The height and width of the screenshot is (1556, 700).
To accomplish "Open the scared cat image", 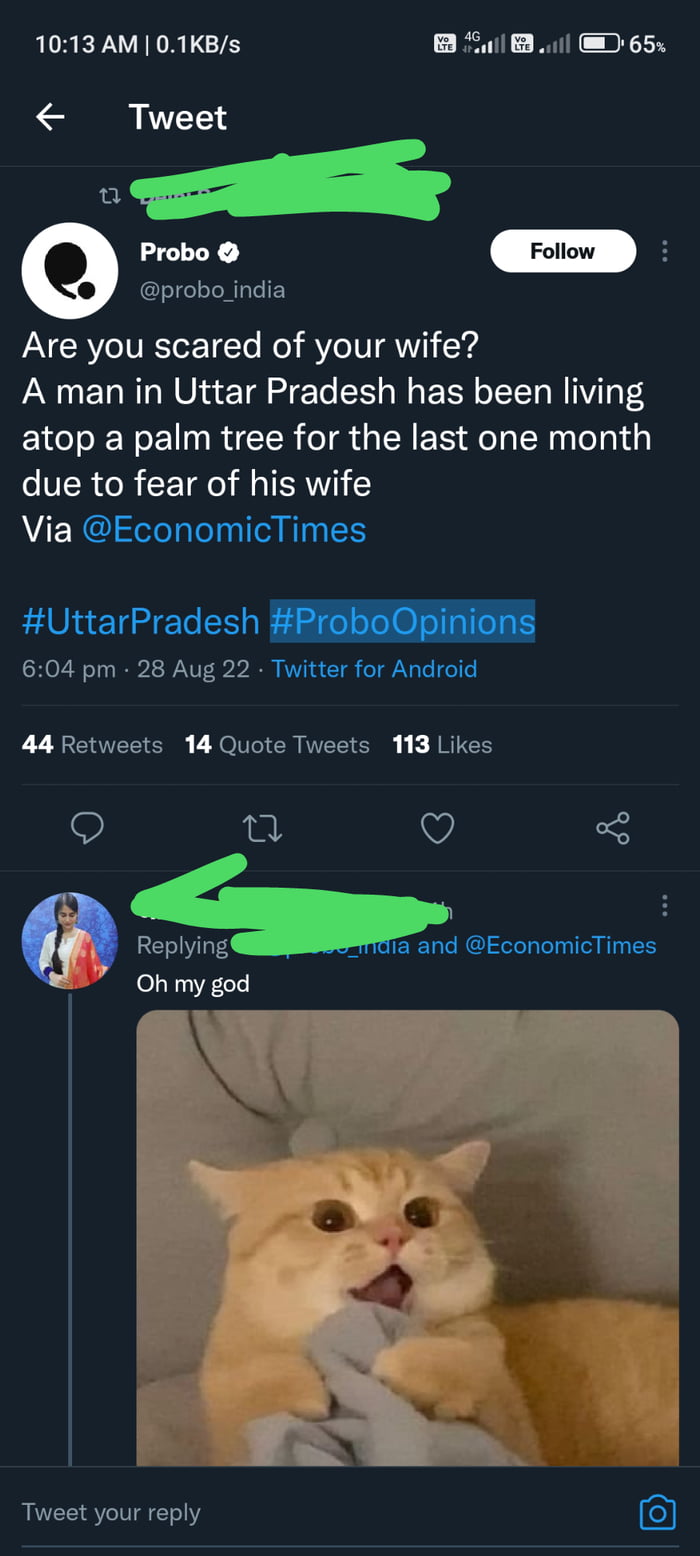I will click(407, 1238).
